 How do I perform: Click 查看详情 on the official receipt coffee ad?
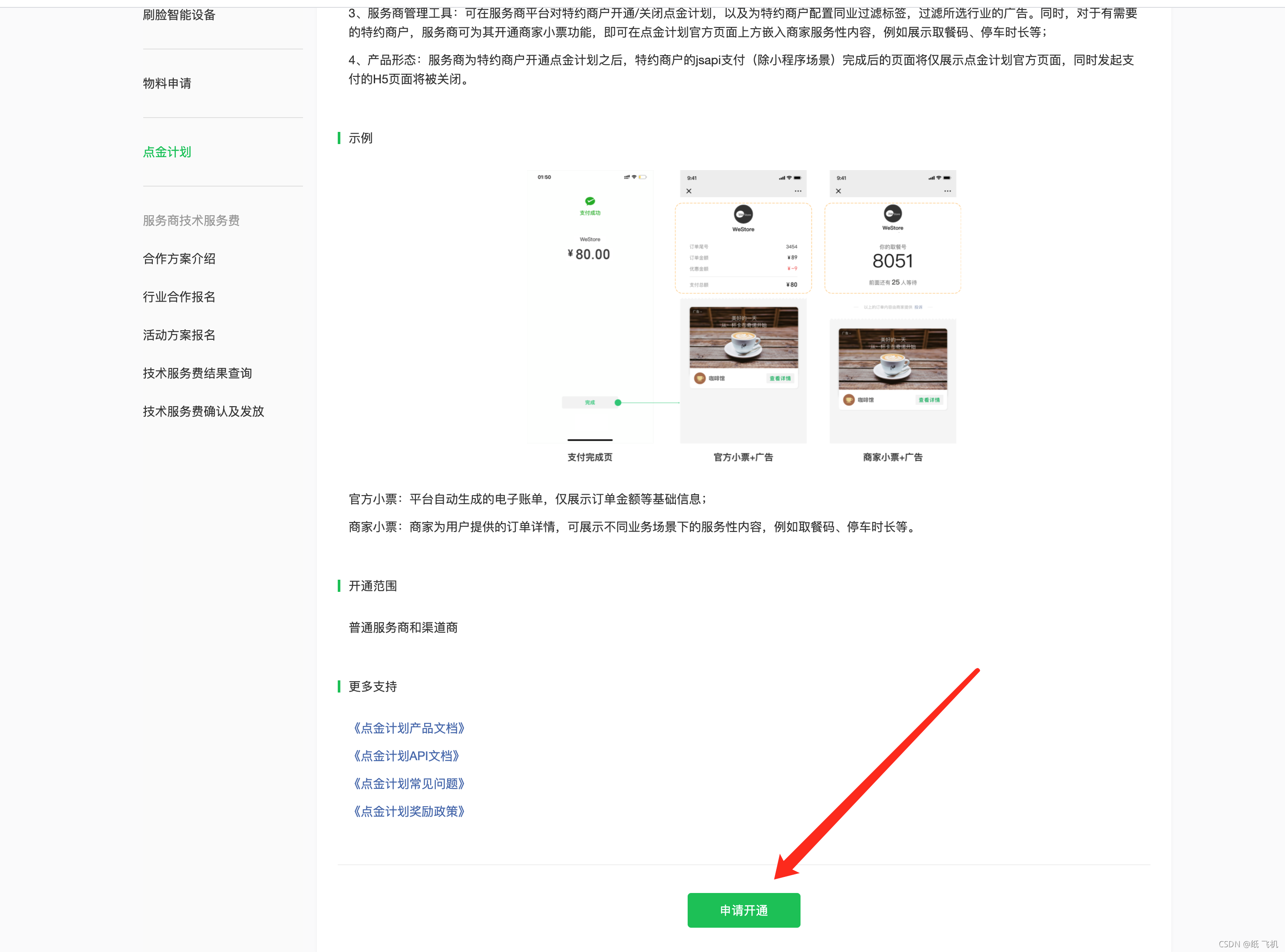point(781,379)
